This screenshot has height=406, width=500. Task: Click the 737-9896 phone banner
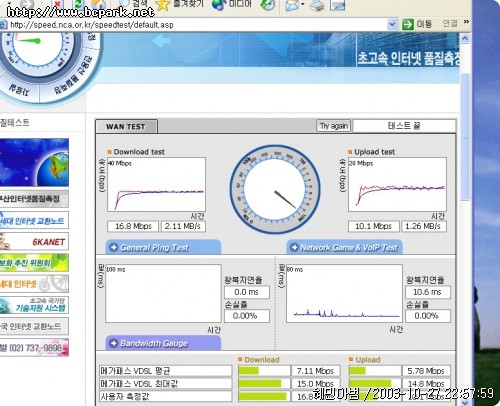[34, 348]
